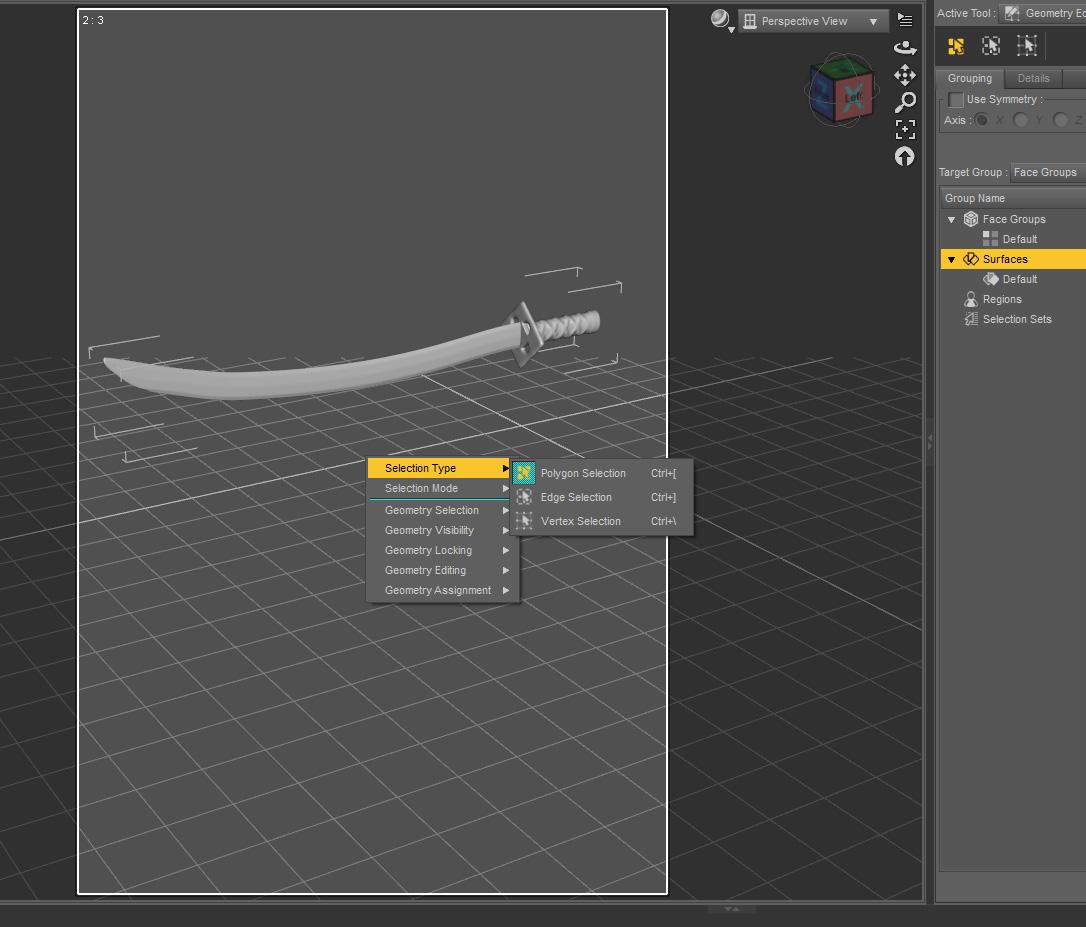This screenshot has height=927, width=1086.
Task: Click the reset camera arrow icon
Action: click(905, 157)
